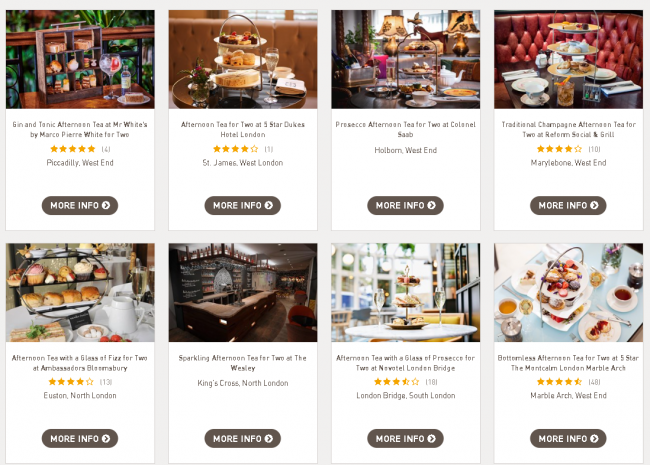This screenshot has height=465, width=650.
Task: Click The Wesley bar interior photo
Action: 243,293
